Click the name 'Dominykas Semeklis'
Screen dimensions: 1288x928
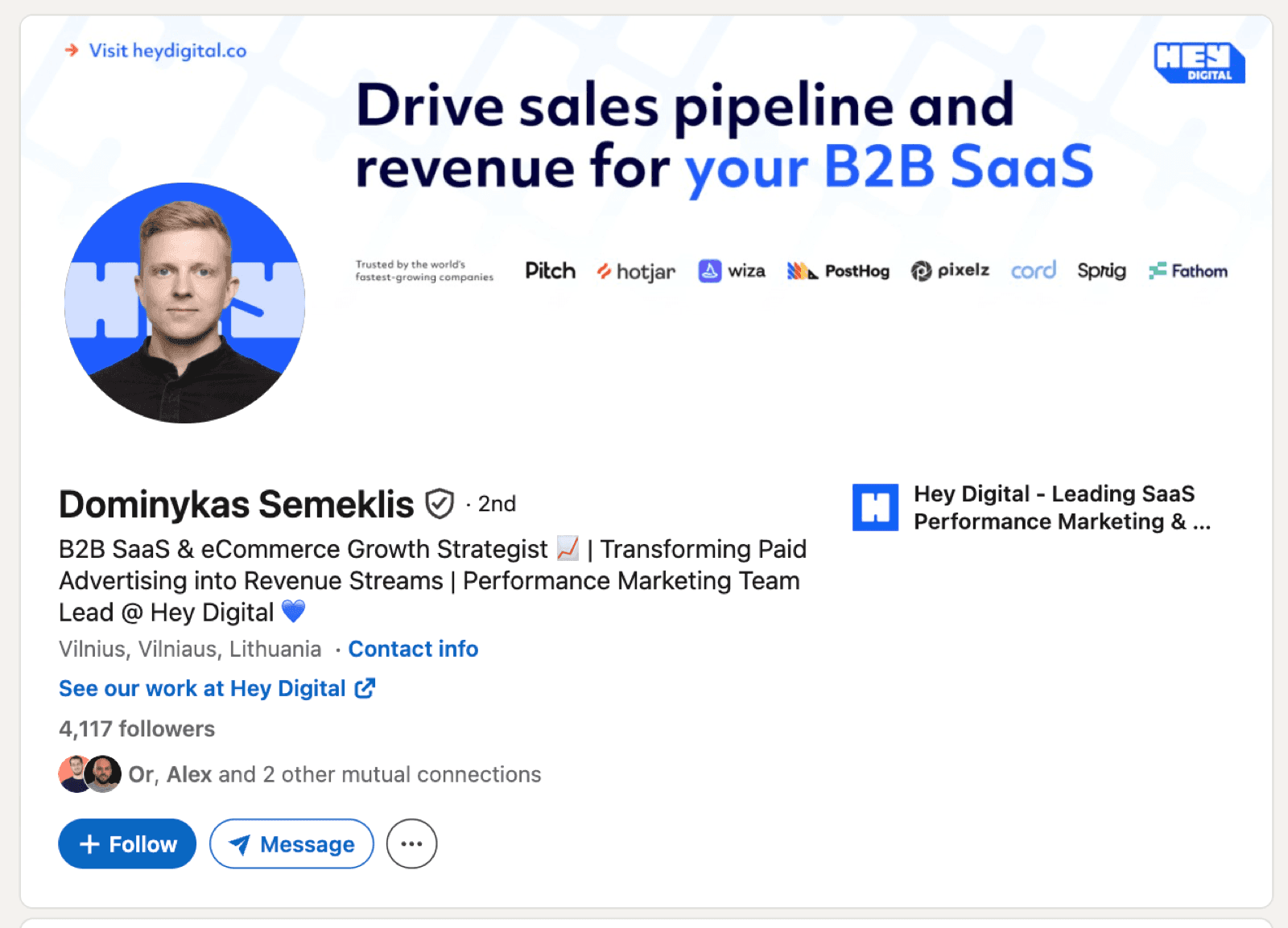point(237,505)
